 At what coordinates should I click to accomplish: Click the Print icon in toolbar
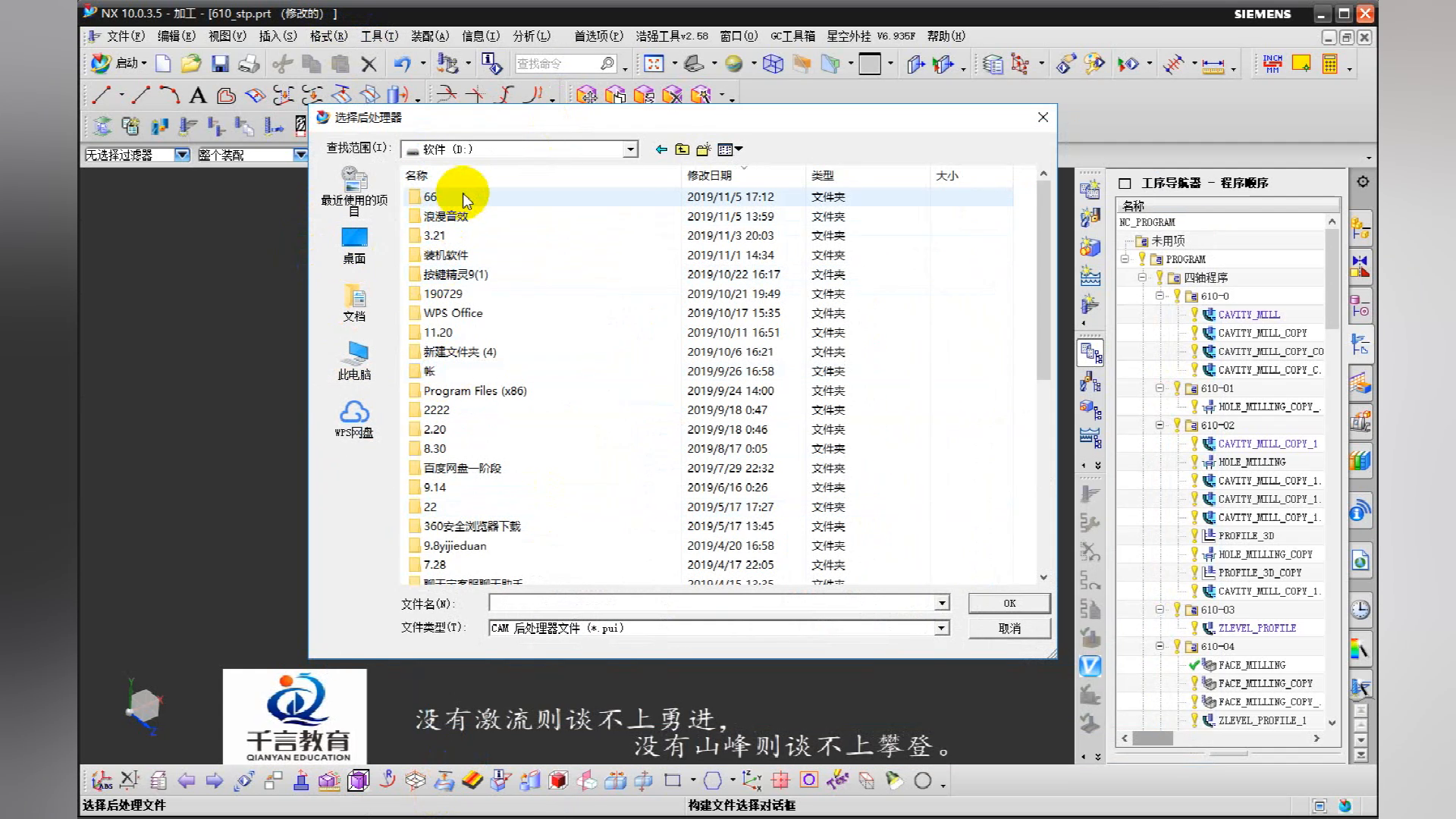tap(249, 64)
